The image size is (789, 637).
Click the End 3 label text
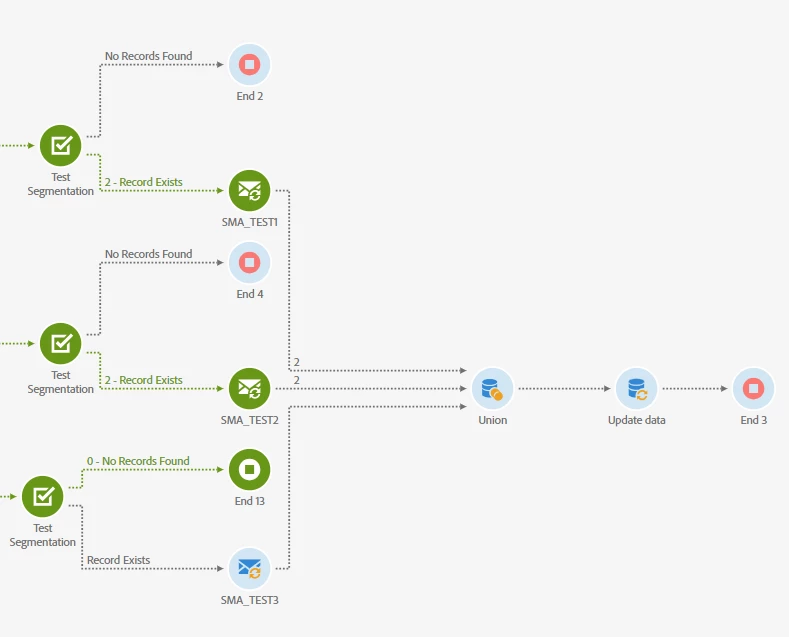tap(753, 420)
